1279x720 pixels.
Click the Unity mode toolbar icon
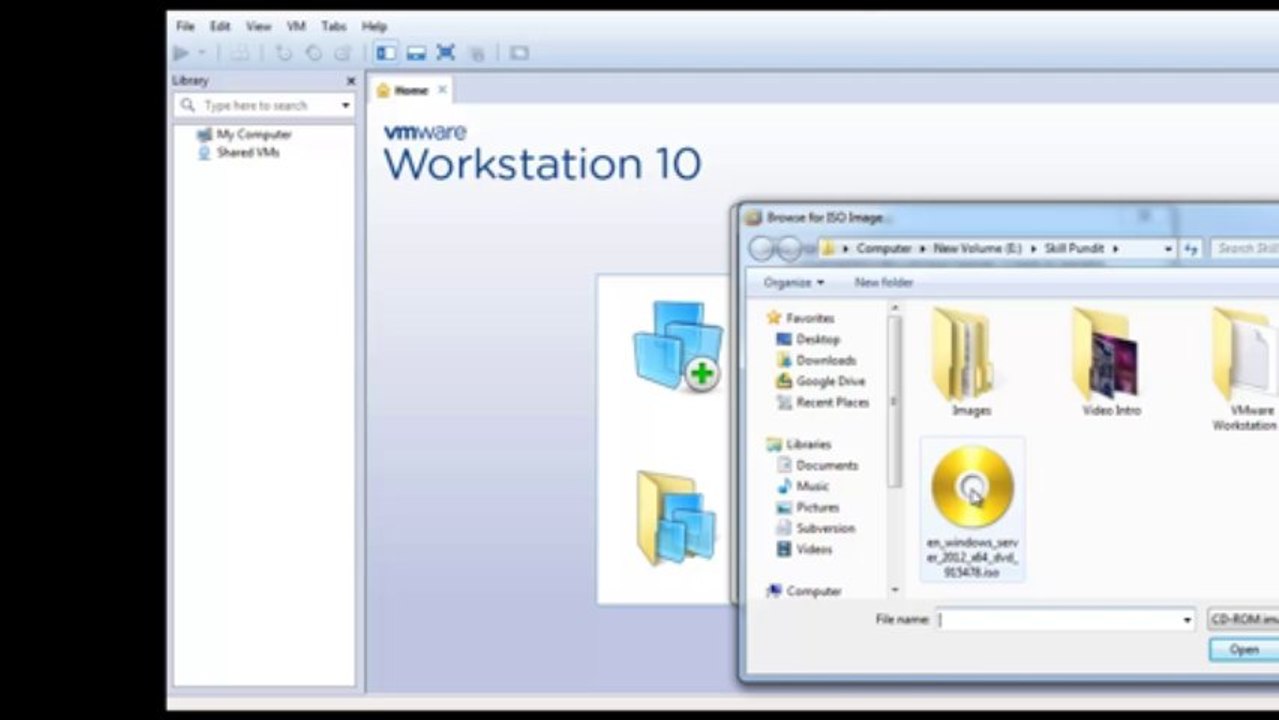pyautogui.click(x=477, y=53)
